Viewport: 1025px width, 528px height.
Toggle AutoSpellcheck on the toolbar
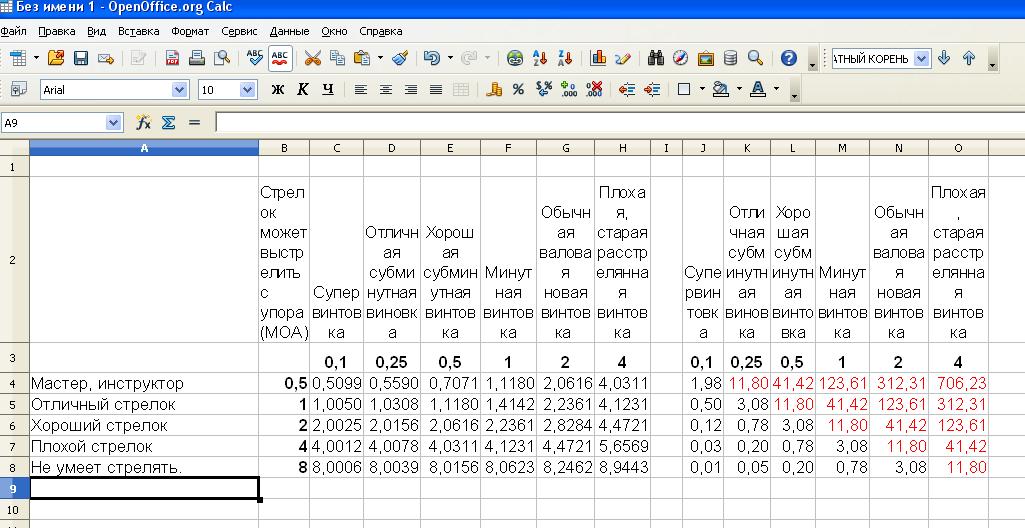(x=280, y=58)
